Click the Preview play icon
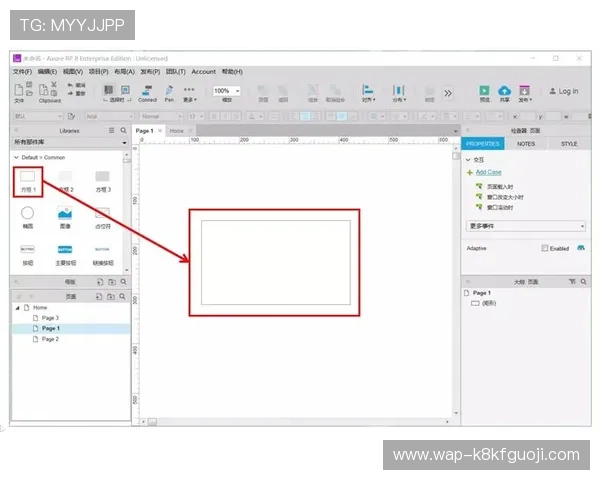The height and width of the screenshot is (480, 600). [x=484, y=90]
